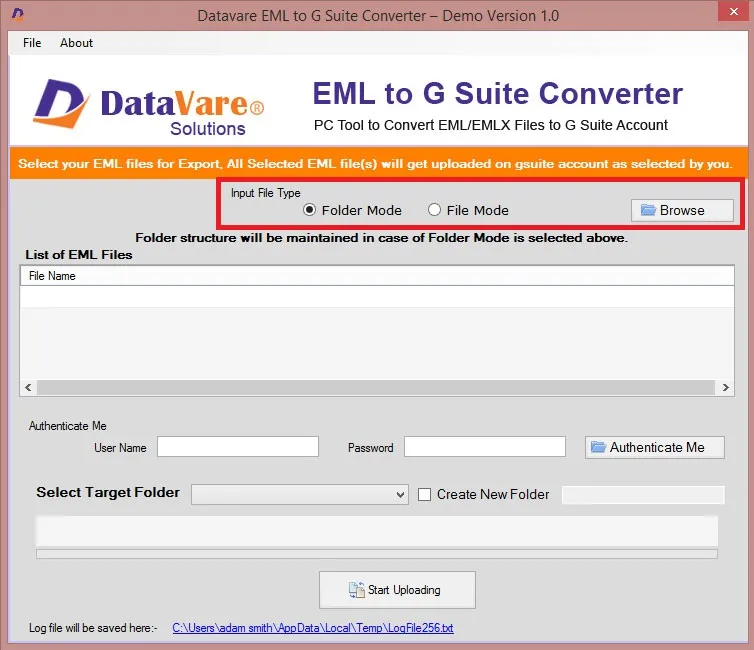Click the Authenticate Me button
Image resolution: width=754 pixels, height=650 pixels.
(654, 448)
